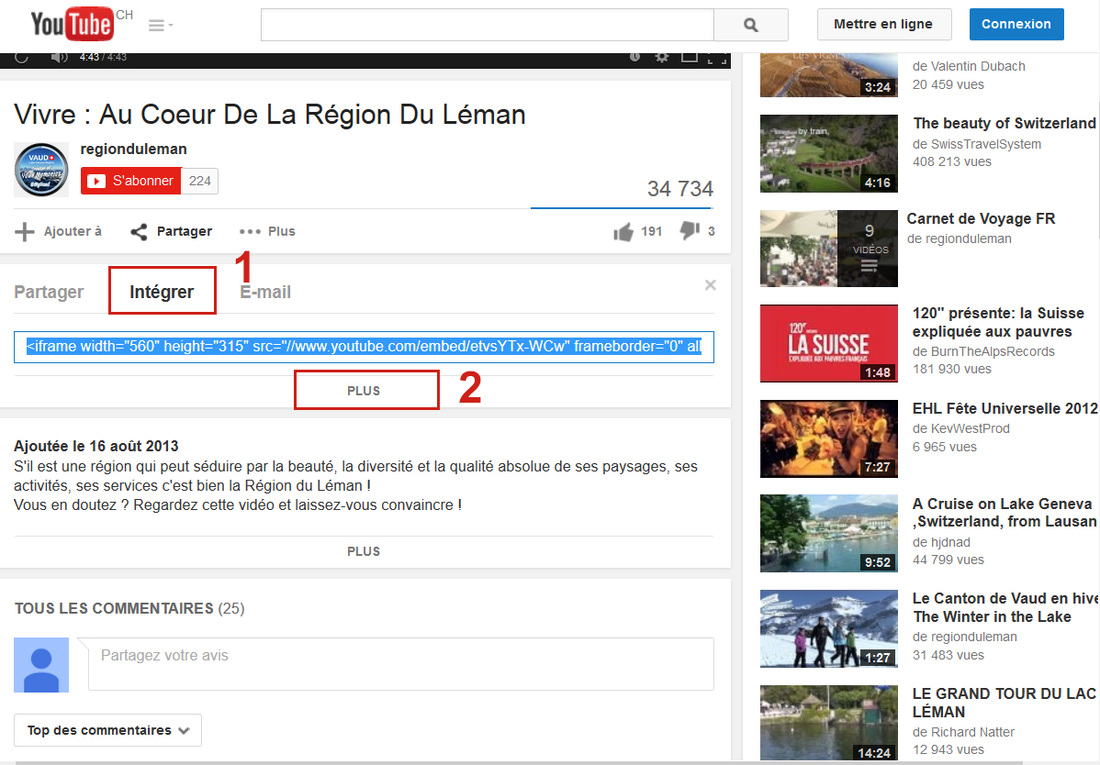Click the S'abonner subscribe button
This screenshot has height=765, width=1100.
131,181
